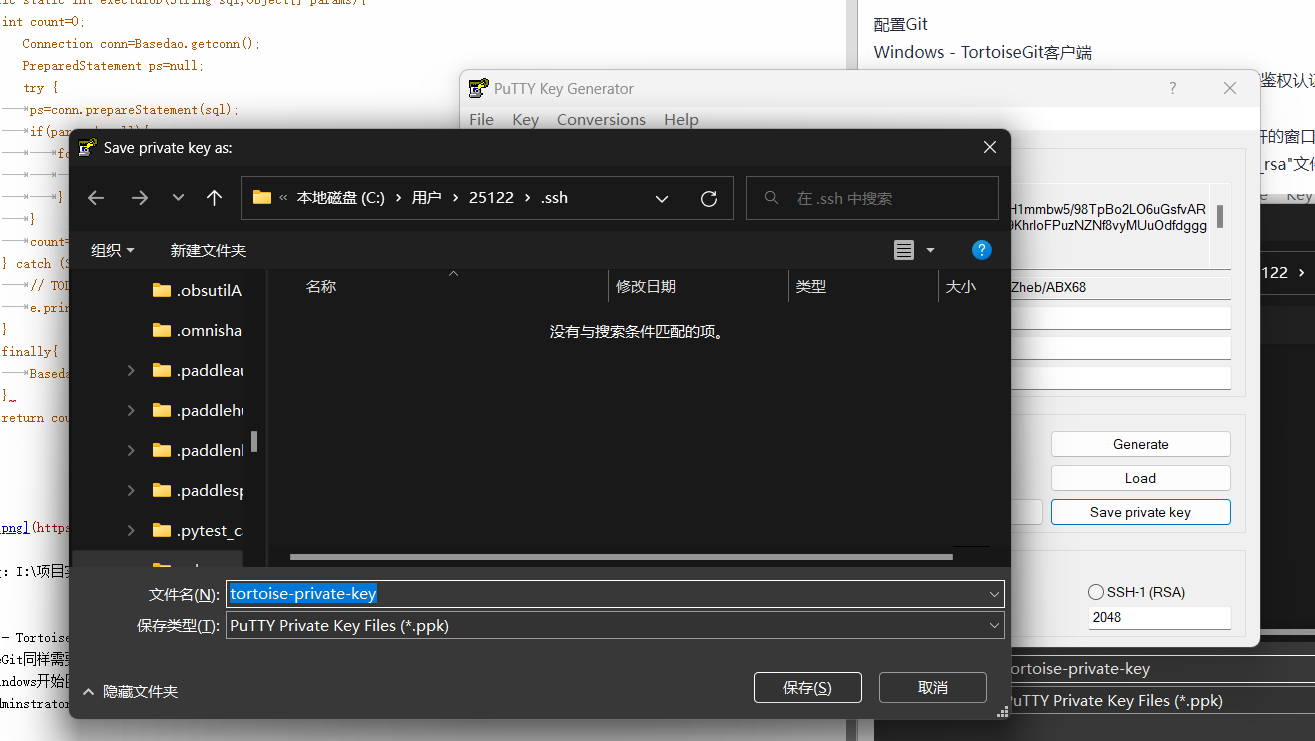Open the File menu in PuTTY Key Generator

tap(481, 119)
